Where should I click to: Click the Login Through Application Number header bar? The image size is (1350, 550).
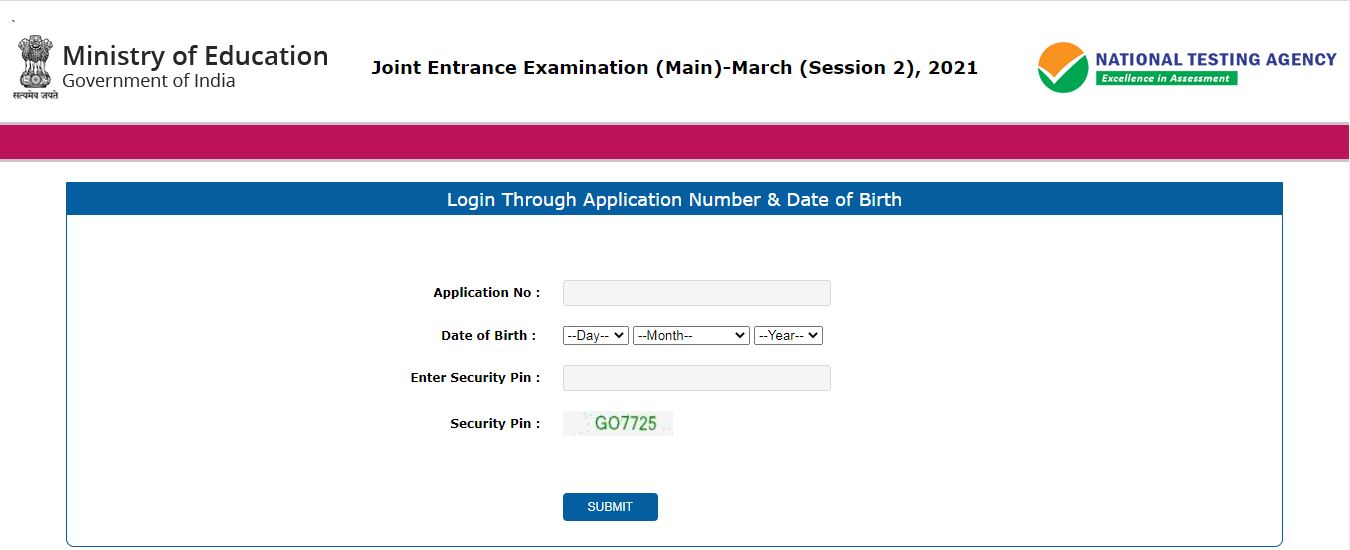point(674,199)
